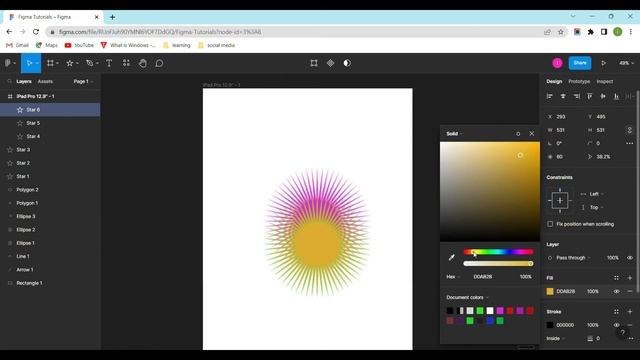Image resolution: width=640 pixels, height=360 pixels.
Task: Select the Figma Tutorials browser tab
Action: pos(53,17)
